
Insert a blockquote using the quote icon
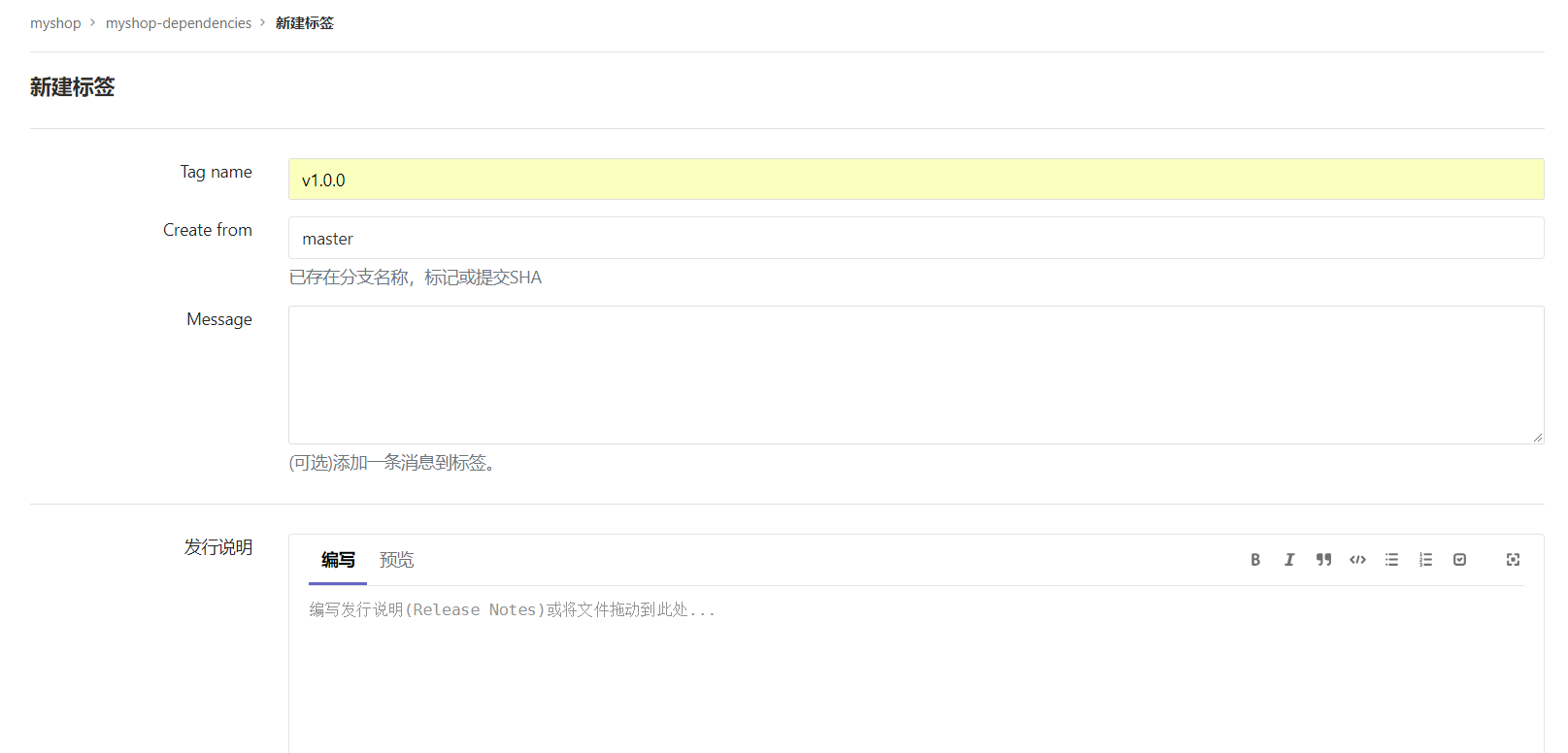coord(1323,560)
